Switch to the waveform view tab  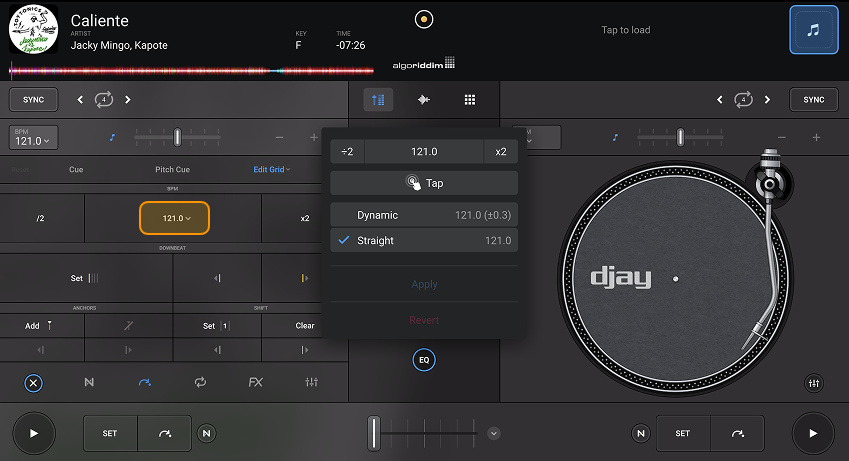(x=424, y=100)
